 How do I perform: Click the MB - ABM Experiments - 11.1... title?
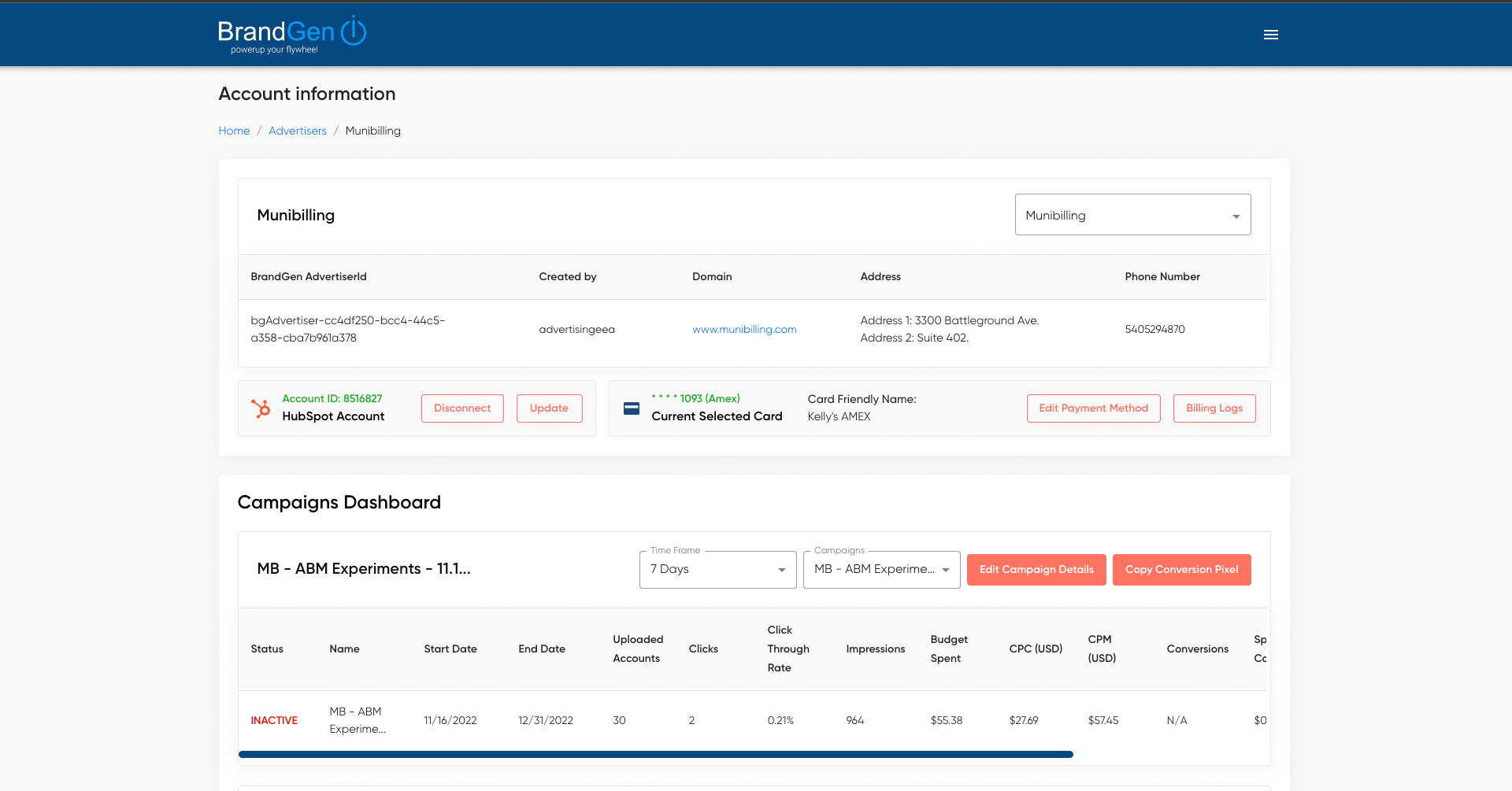364,568
